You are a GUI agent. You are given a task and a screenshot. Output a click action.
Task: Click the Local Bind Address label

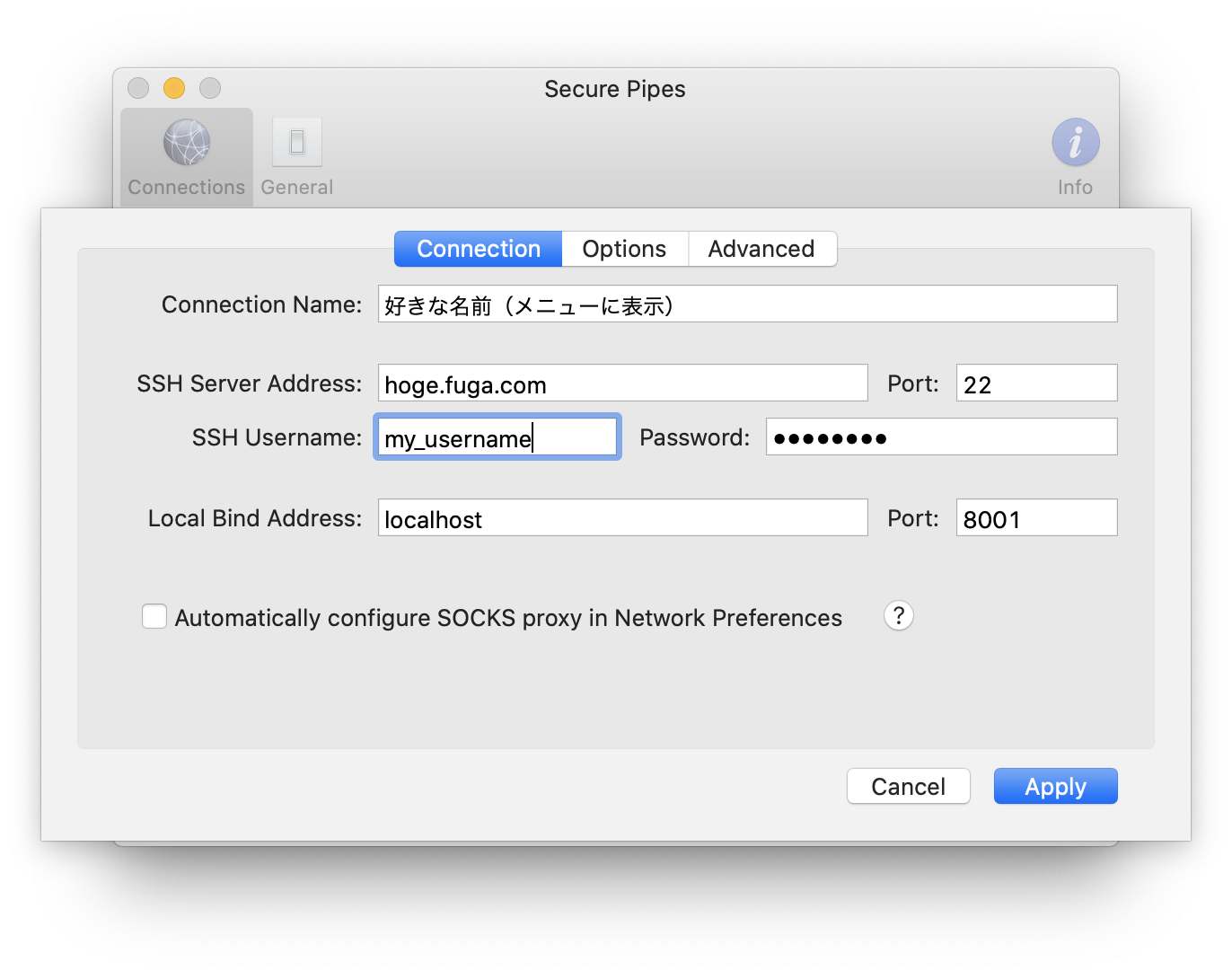pos(255,519)
